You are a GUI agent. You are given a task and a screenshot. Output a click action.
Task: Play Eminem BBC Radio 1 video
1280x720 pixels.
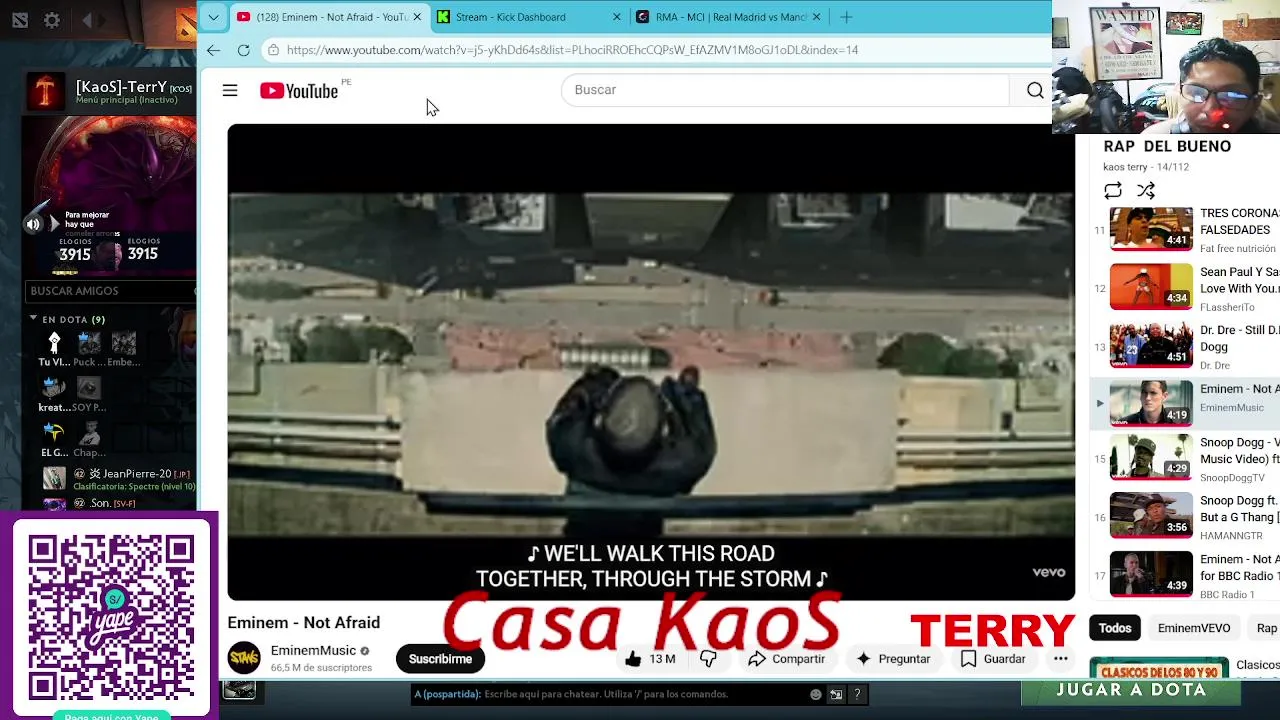1151,574
